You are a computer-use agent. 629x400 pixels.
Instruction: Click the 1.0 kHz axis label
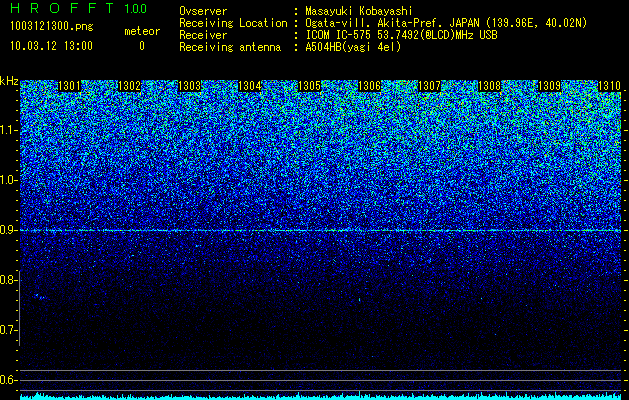9,180
